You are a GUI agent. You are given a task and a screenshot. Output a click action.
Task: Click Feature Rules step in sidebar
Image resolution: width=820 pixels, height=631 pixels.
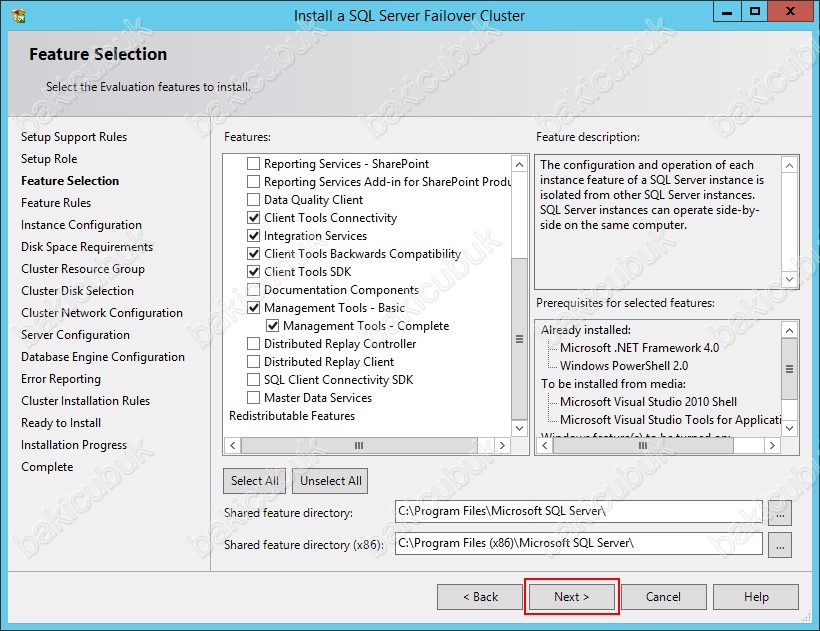[x=55, y=203]
